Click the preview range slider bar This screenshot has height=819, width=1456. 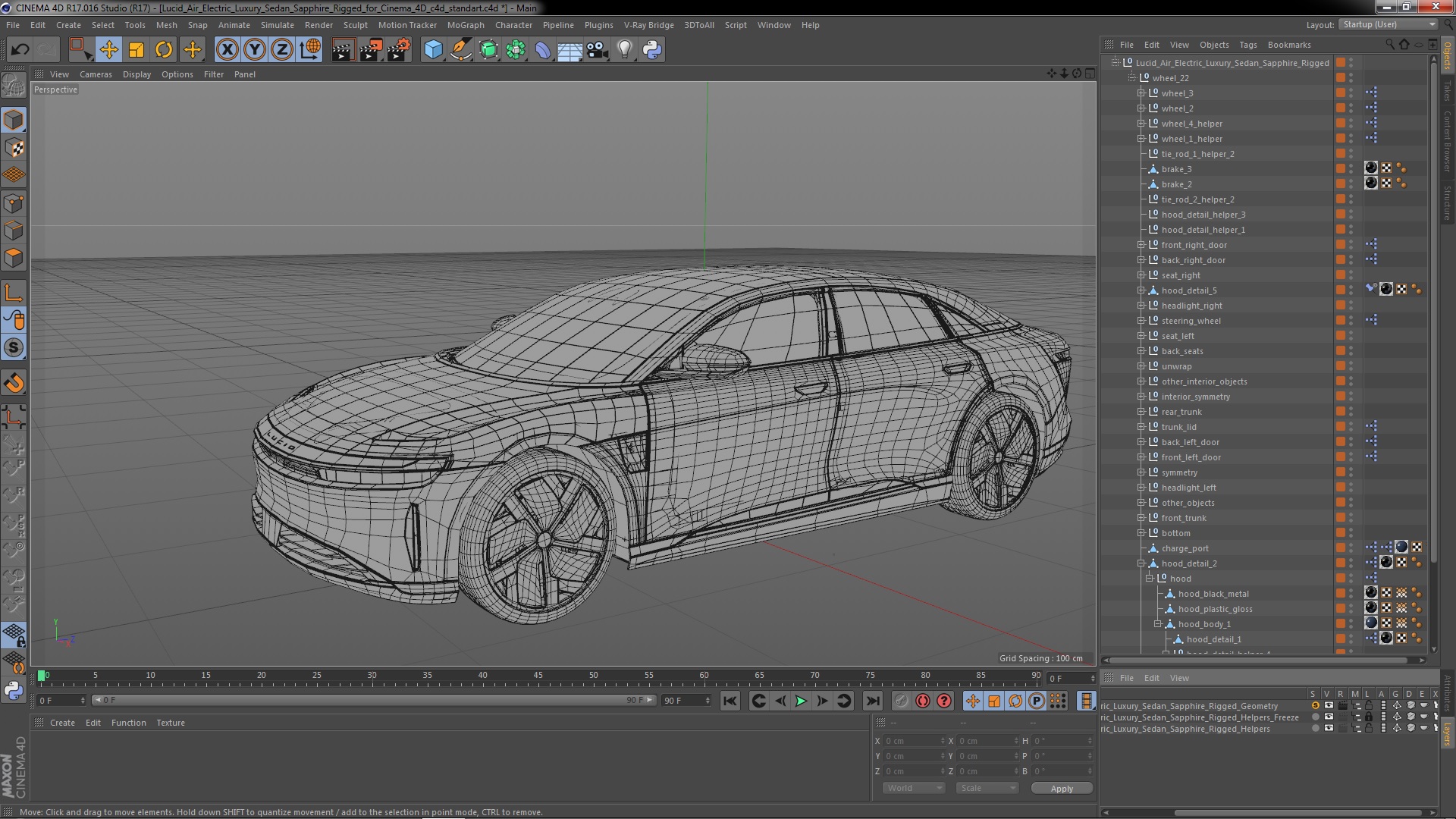(374, 701)
